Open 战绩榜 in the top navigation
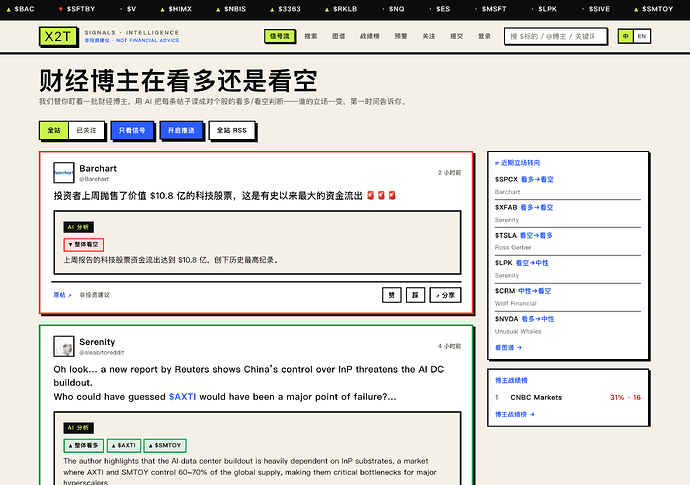 pos(370,36)
